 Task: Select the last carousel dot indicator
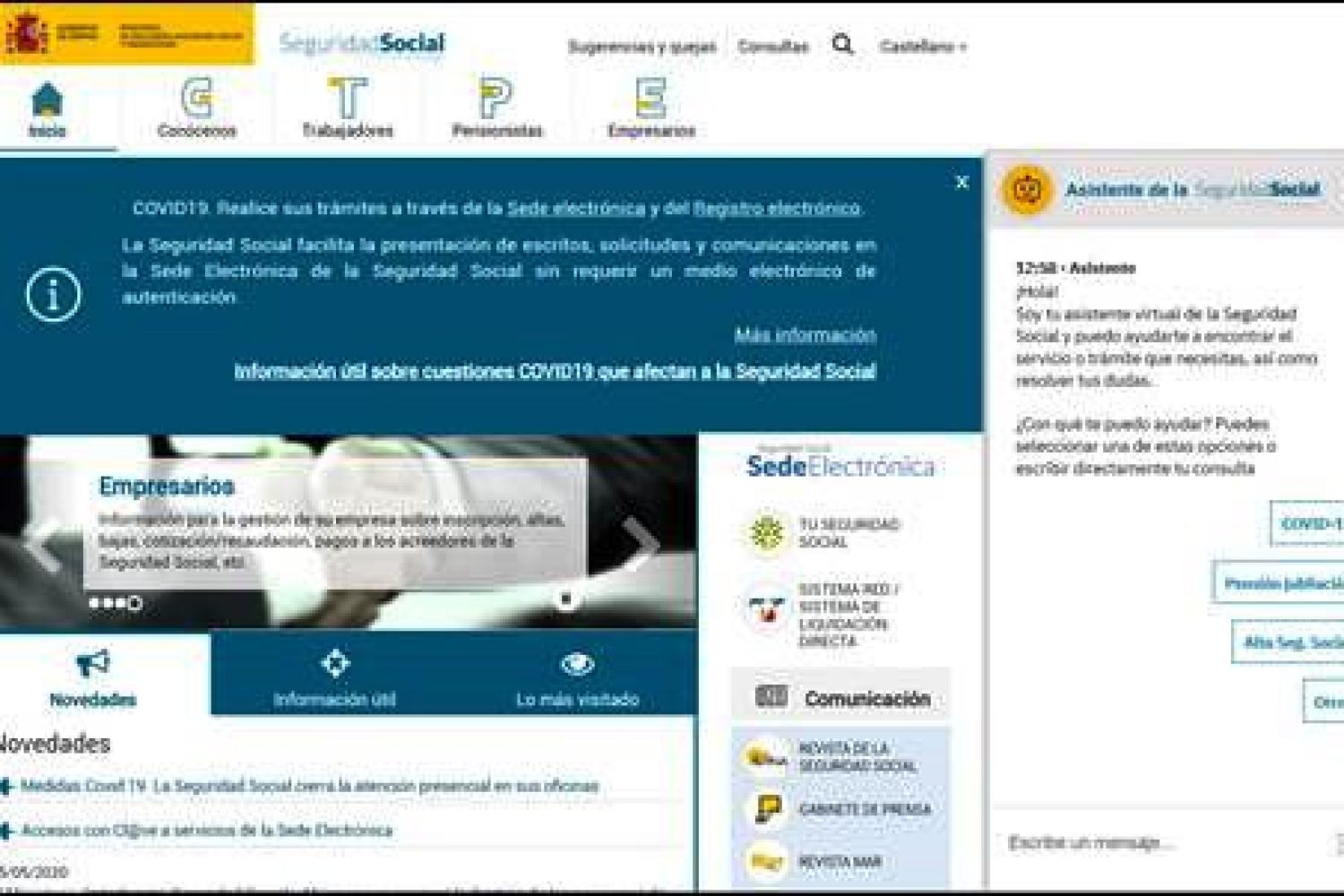pos(134,604)
